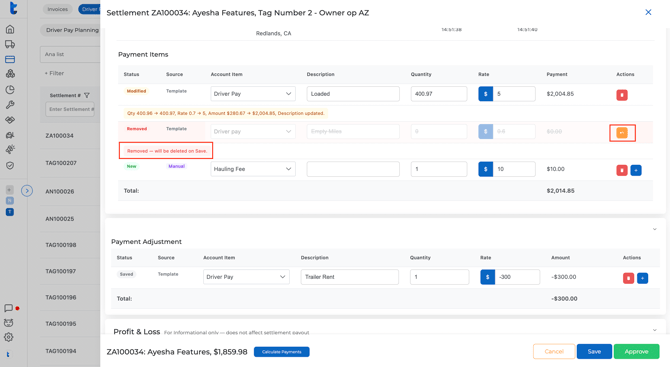Viewport: 670px width, 367px height.
Task: Click the Save button
Action: (x=594, y=351)
